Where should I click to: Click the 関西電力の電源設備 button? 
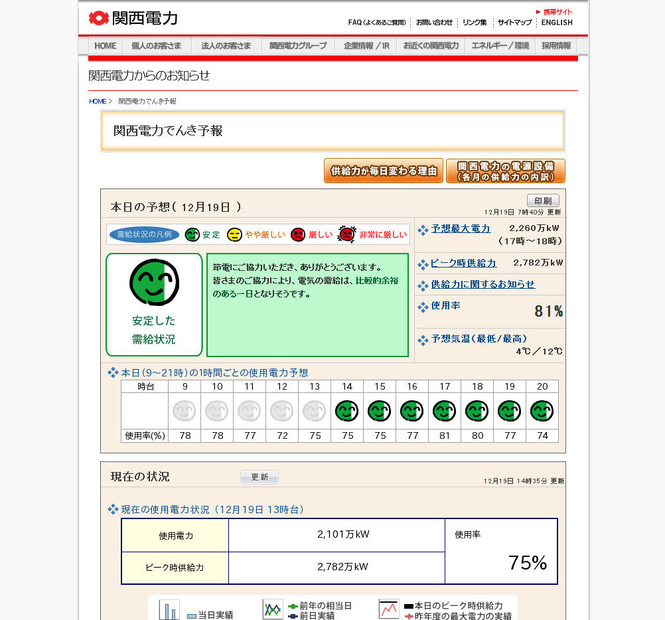point(506,171)
